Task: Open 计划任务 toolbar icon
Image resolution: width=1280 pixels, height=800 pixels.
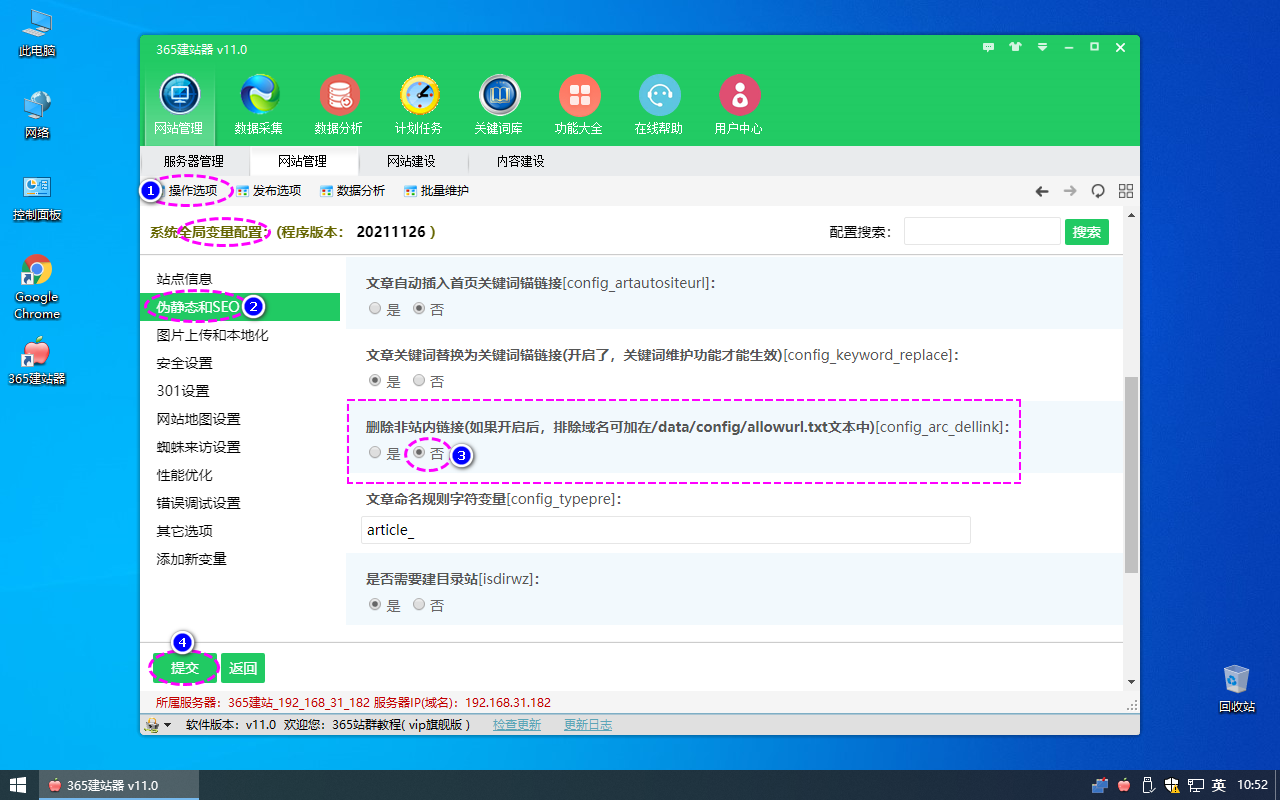Action: [x=419, y=105]
